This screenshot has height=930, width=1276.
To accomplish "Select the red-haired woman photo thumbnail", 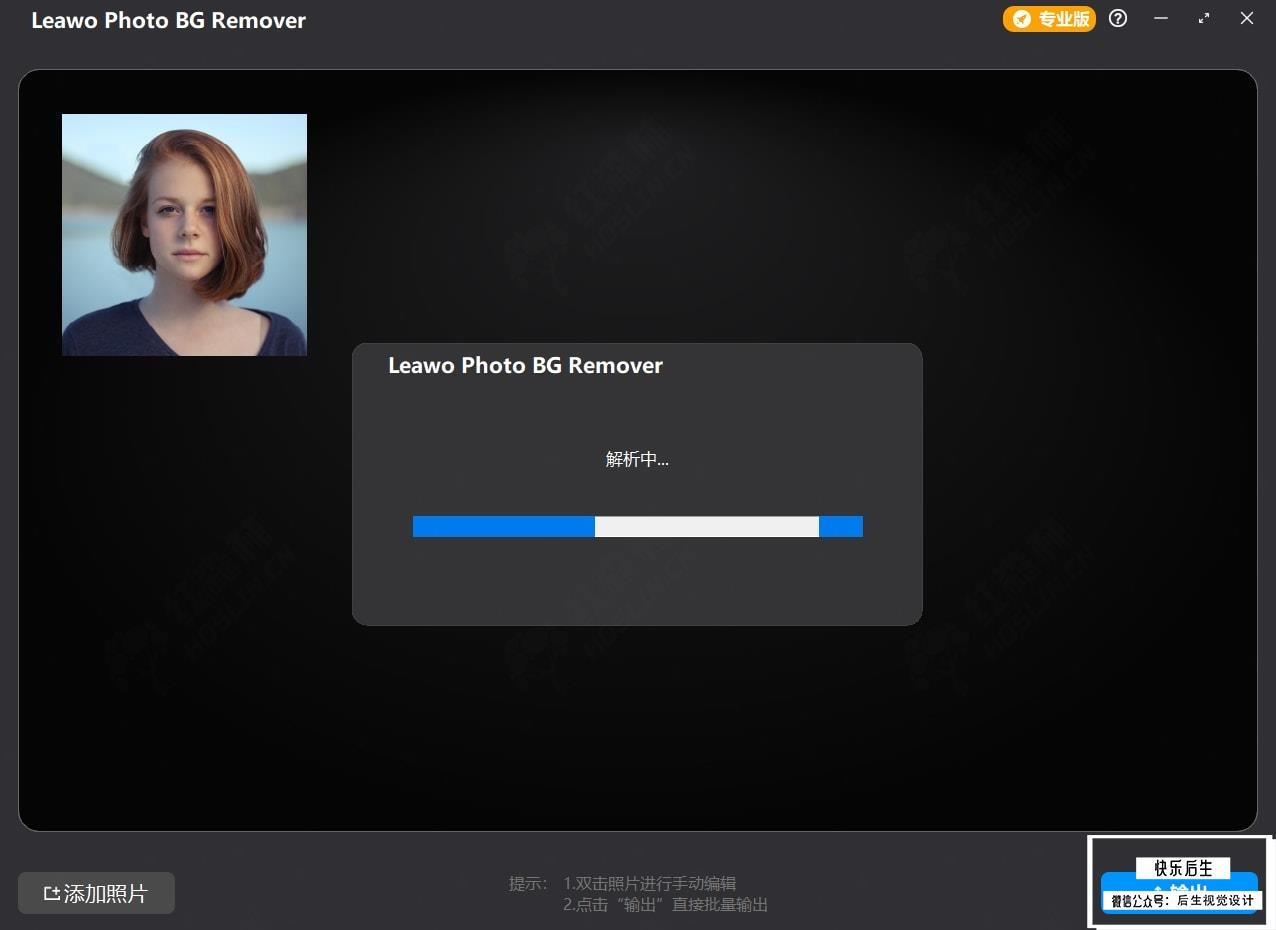I will pos(184,235).
